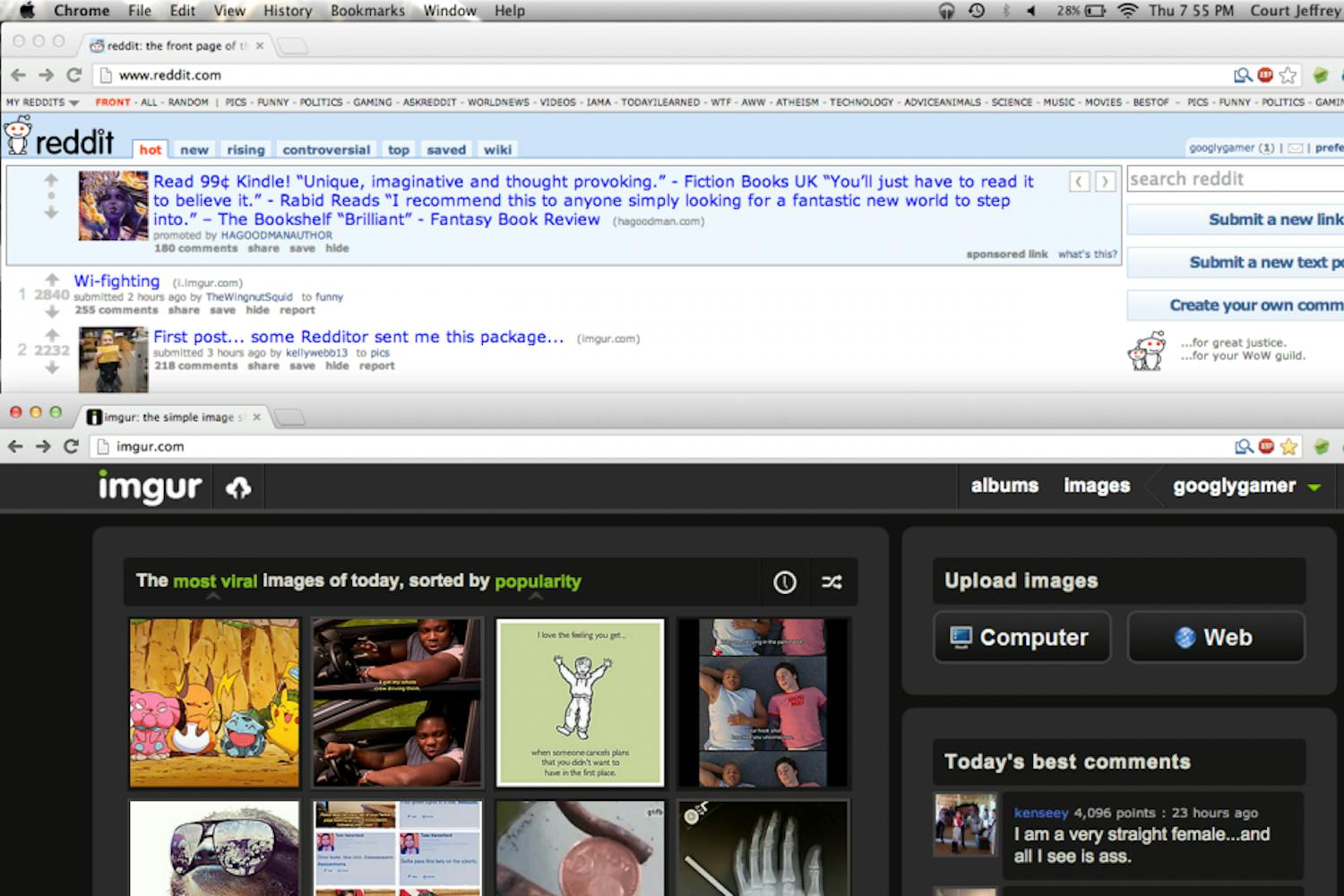The width and height of the screenshot is (1344, 896).
Task: Downvote the "First post" pics submission
Action: click(x=51, y=366)
